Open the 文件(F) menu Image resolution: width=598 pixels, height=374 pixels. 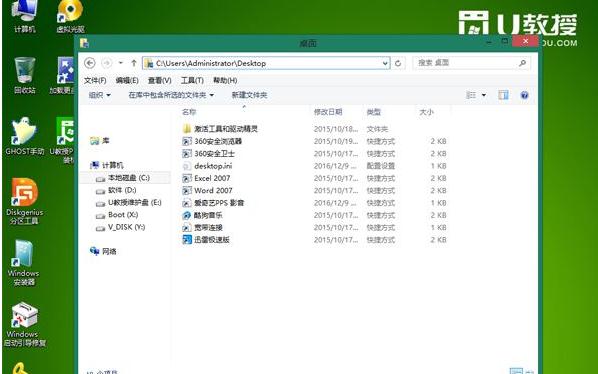point(95,80)
